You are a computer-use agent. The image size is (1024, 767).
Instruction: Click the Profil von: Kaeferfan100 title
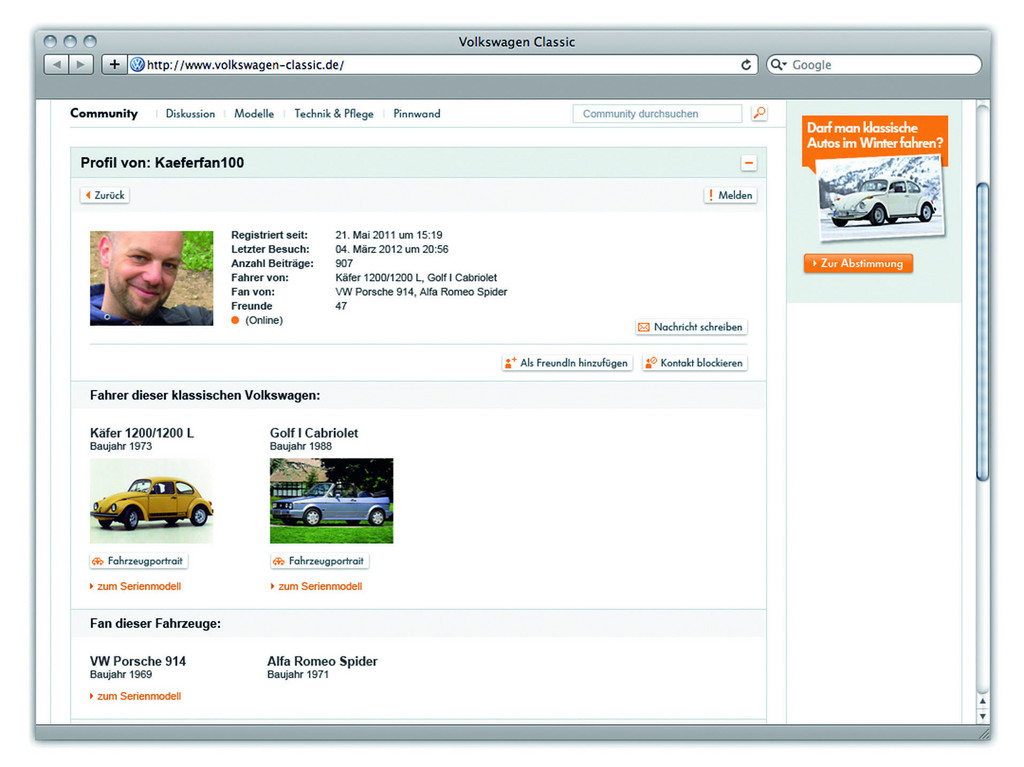click(162, 163)
